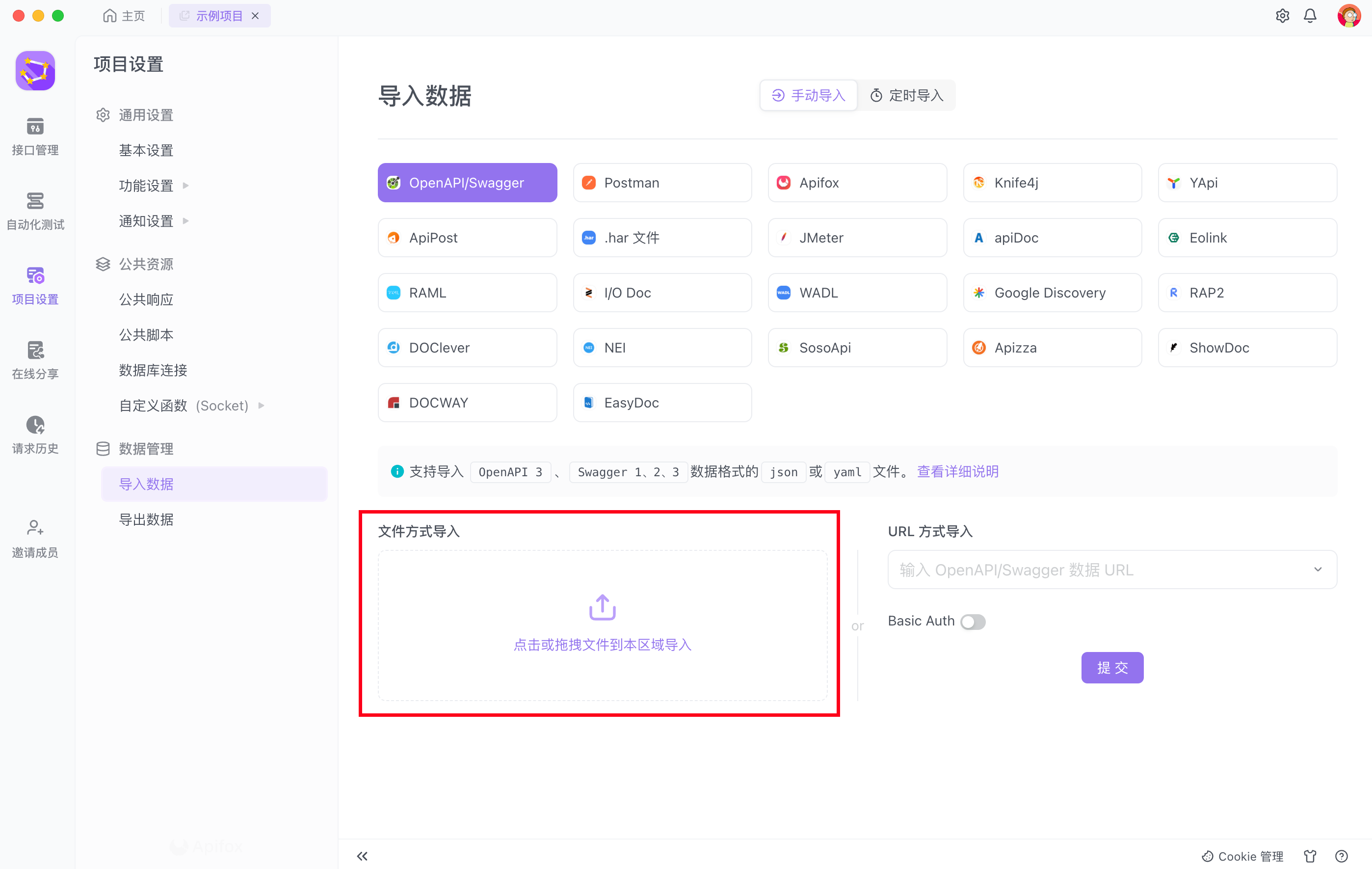Viewport: 1372px width, 869px height.
Task: Click the 提交 button
Action: [x=1111, y=668]
